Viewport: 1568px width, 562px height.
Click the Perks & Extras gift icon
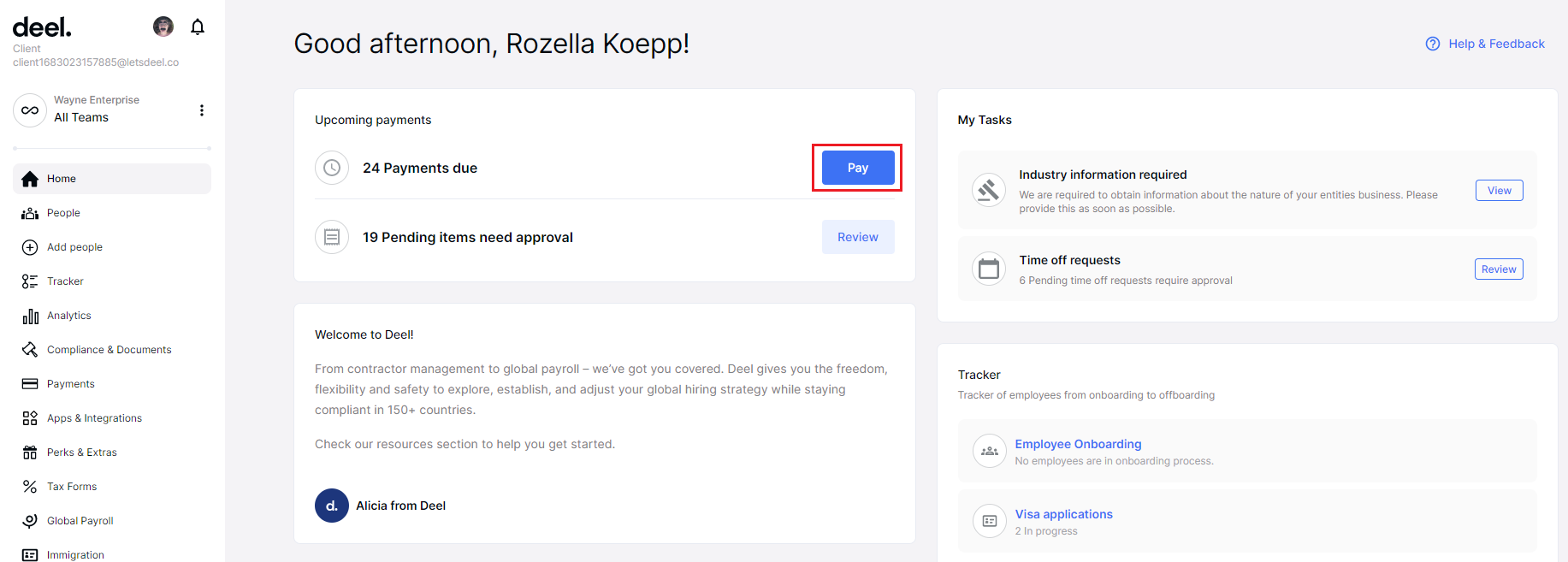[x=30, y=453]
